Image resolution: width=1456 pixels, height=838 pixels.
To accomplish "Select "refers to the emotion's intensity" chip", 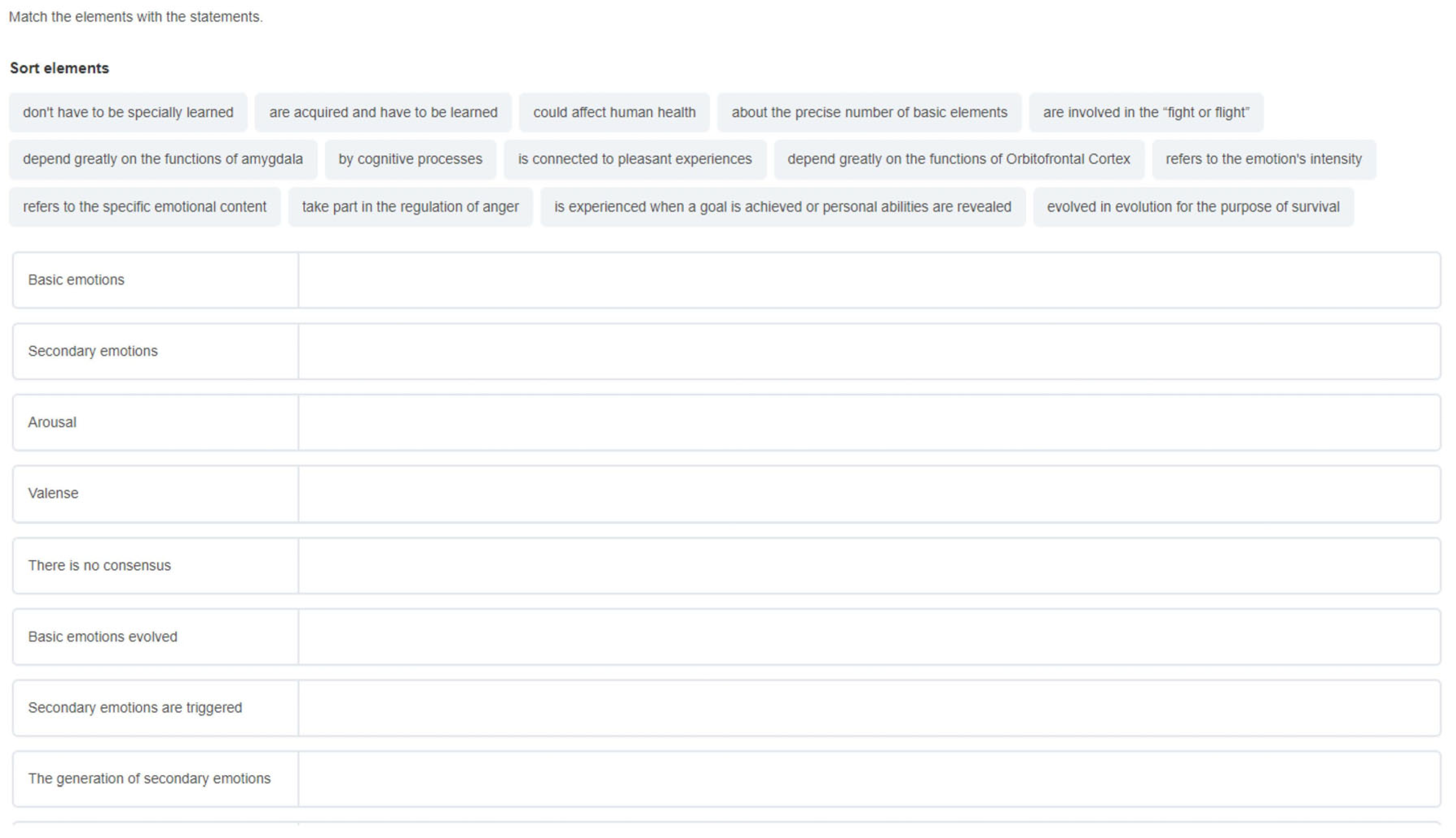I will click(x=1263, y=159).
